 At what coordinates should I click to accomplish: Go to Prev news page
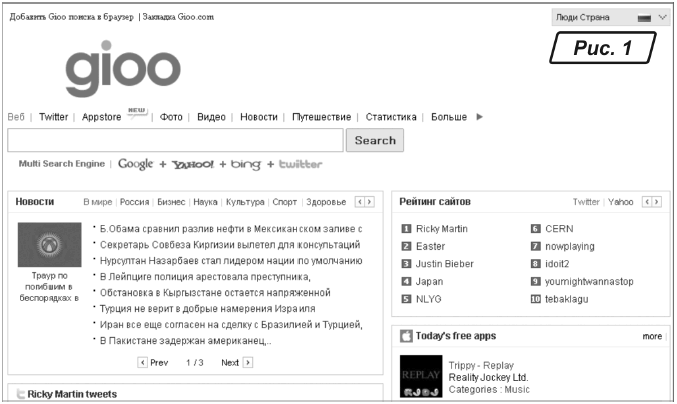click(x=153, y=362)
